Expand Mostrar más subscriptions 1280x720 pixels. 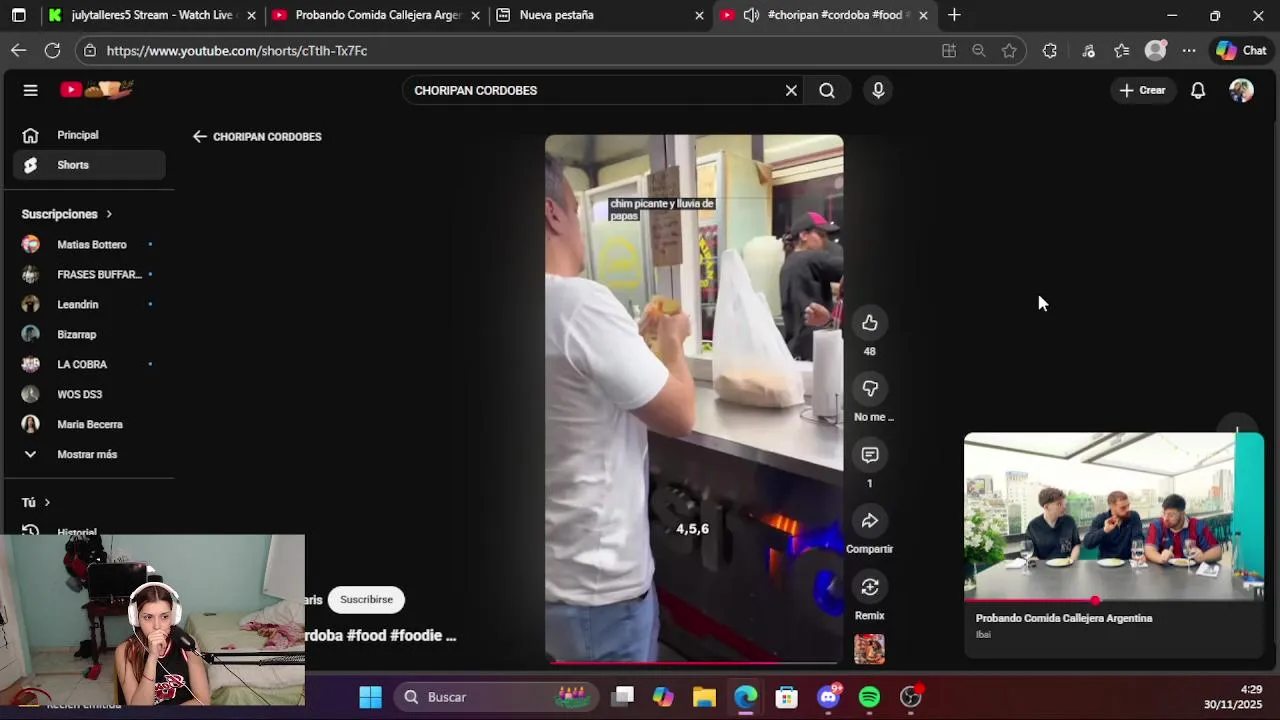pos(88,454)
